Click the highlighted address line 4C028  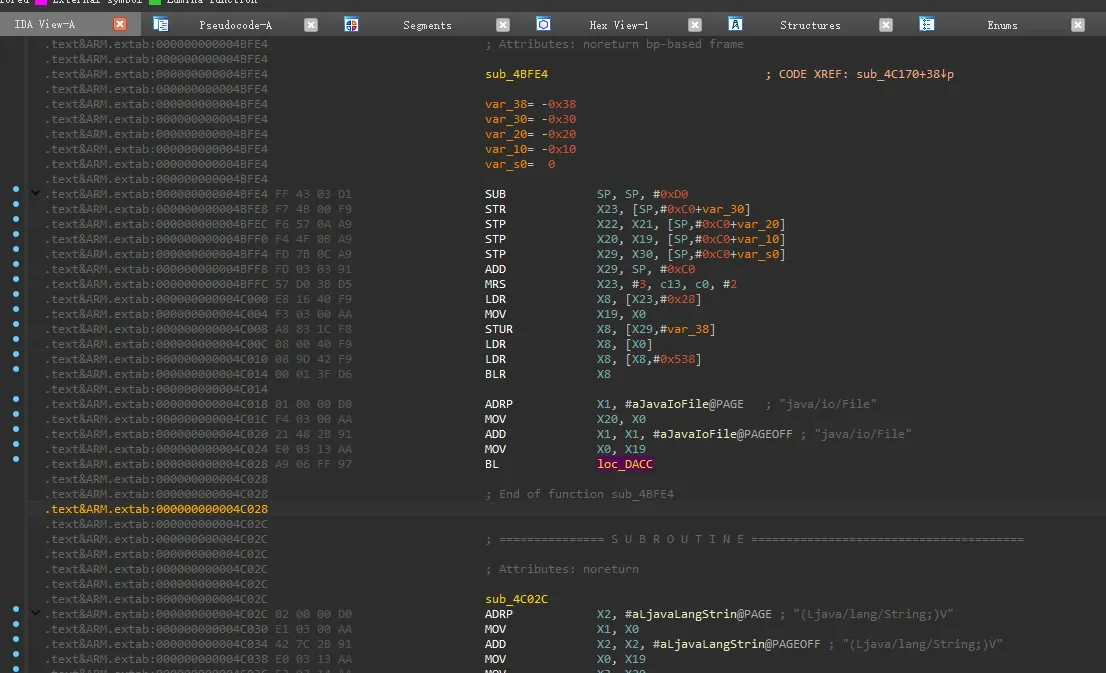click(156, 509)
